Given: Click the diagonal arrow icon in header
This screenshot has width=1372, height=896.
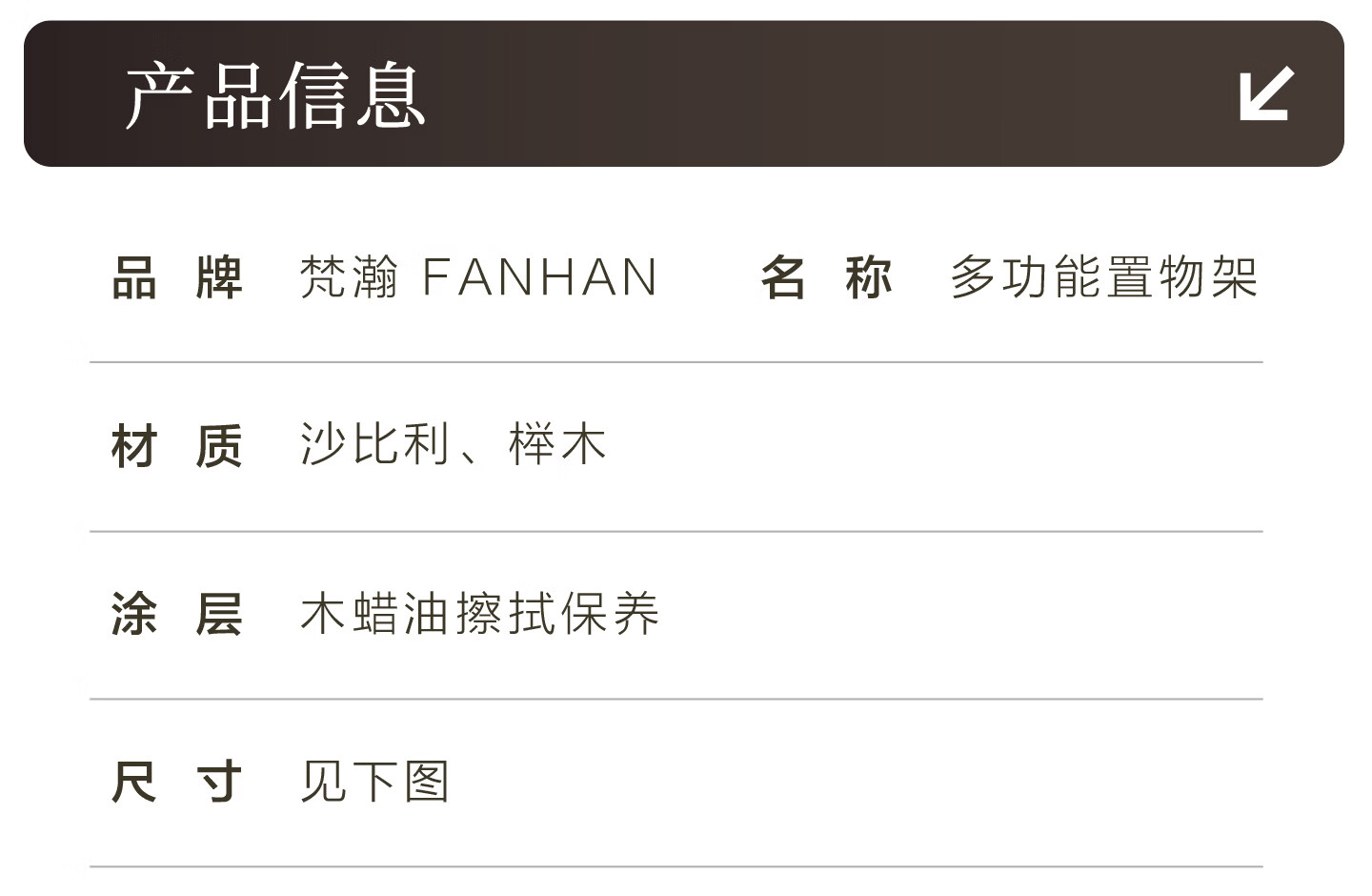Looking at the screenshot, I should tap(1266, 93).
